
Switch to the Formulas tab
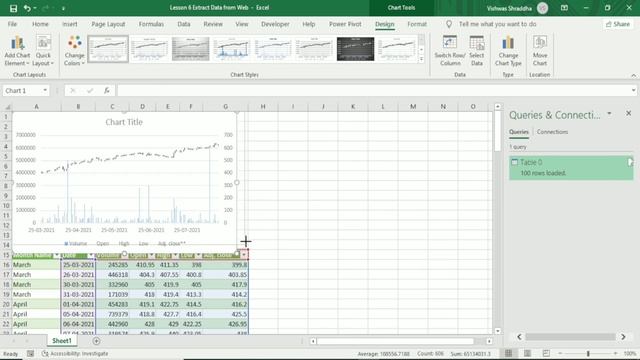151,24
